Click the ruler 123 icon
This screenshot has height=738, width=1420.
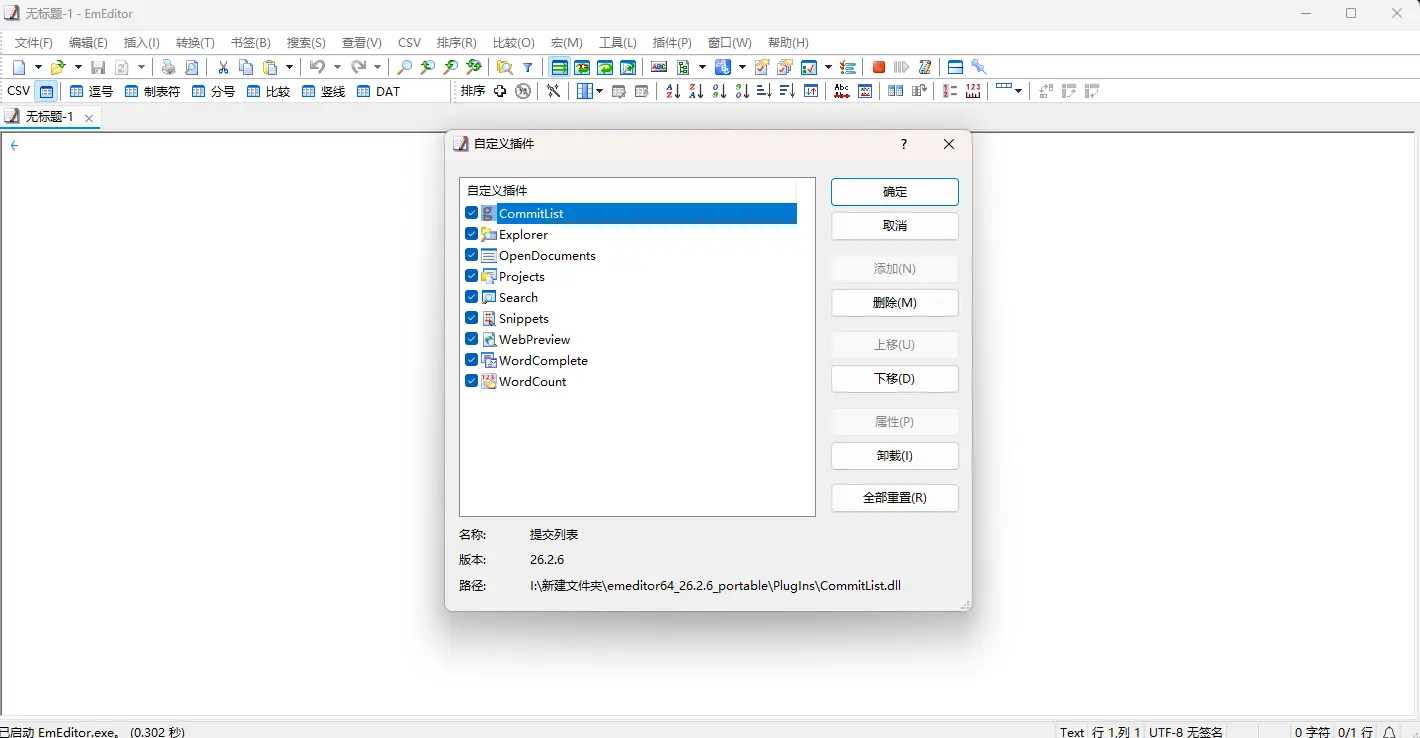972,91
